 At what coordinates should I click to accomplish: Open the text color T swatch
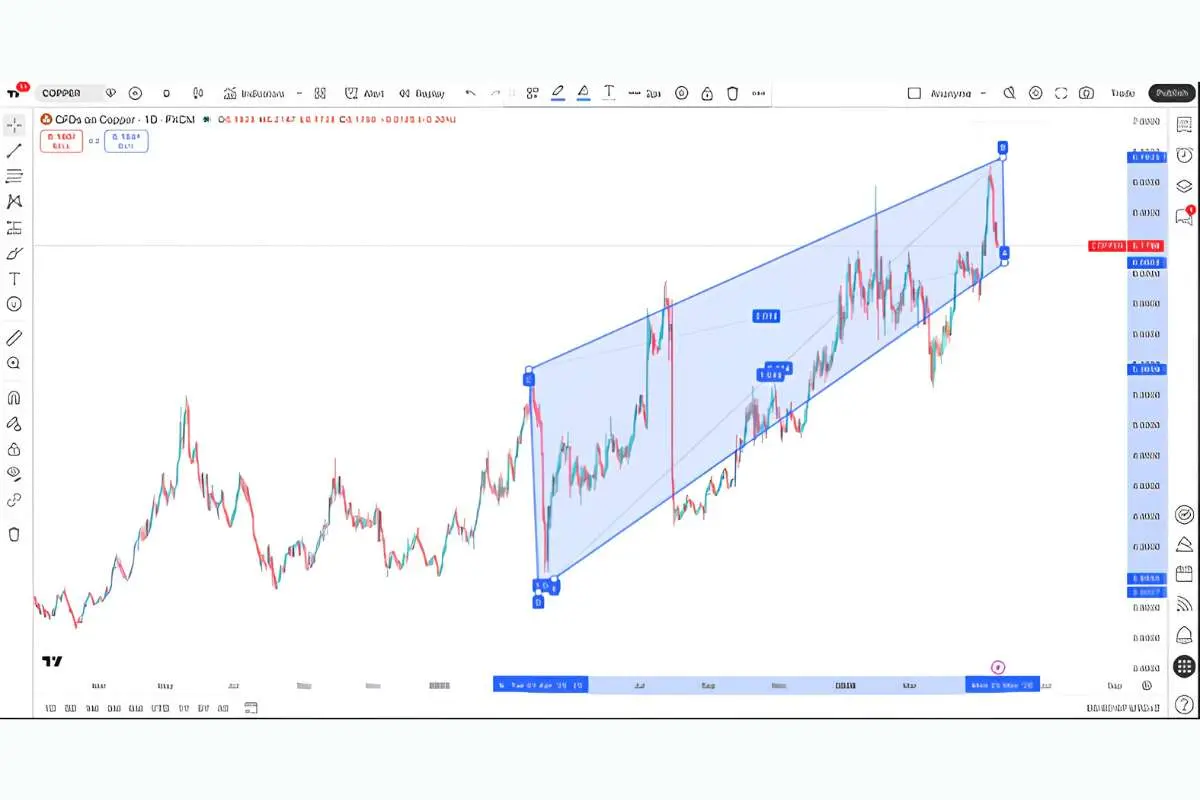[609, 93]
